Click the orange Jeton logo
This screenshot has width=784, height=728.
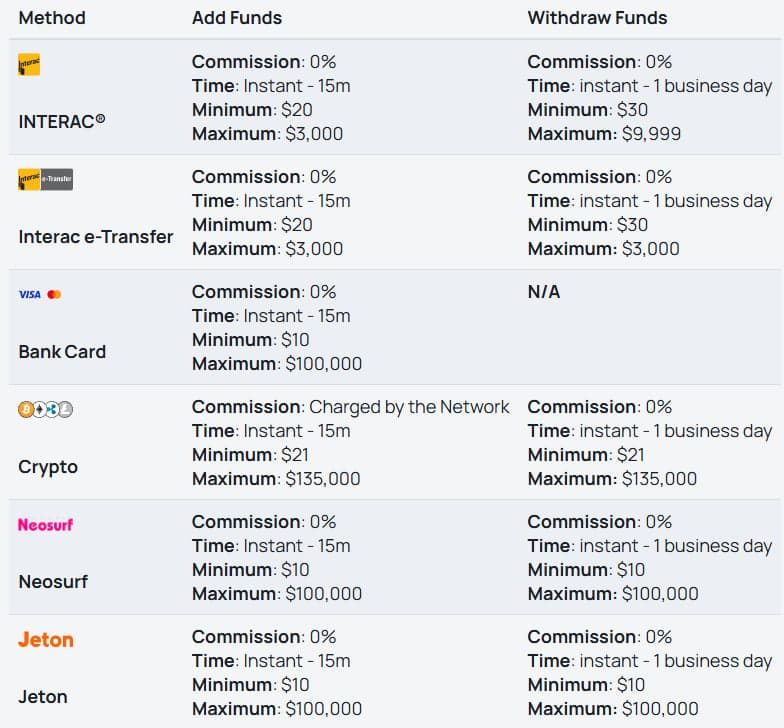(46, 640)
